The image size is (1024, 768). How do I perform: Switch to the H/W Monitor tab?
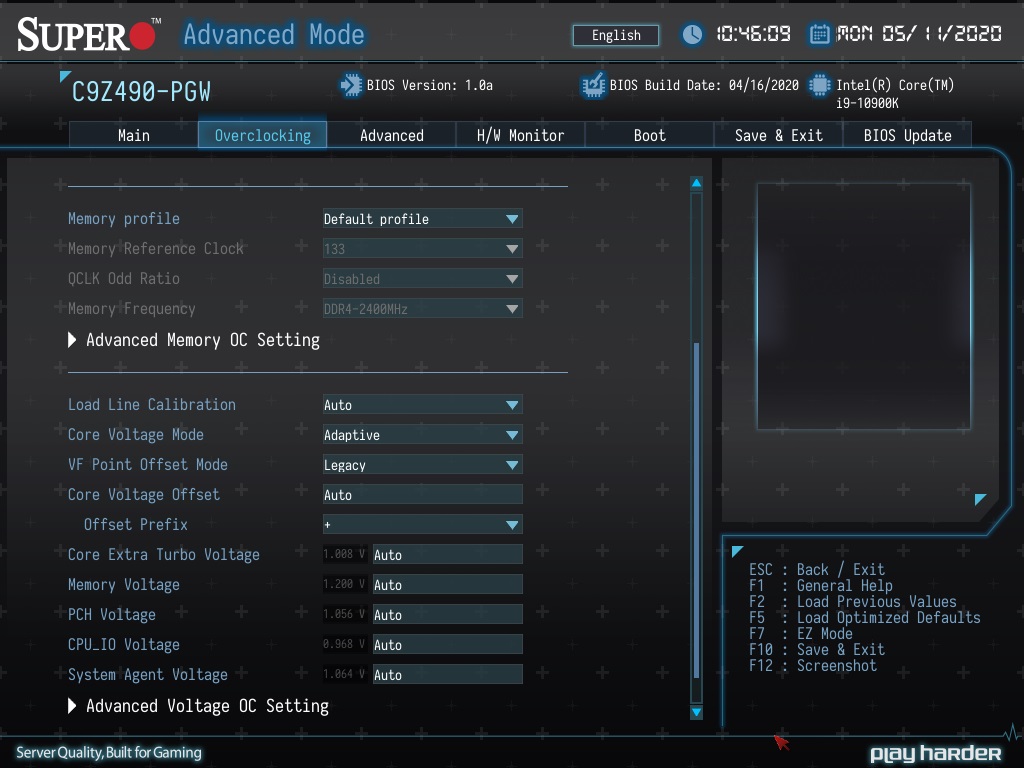(x=520, y=135)
